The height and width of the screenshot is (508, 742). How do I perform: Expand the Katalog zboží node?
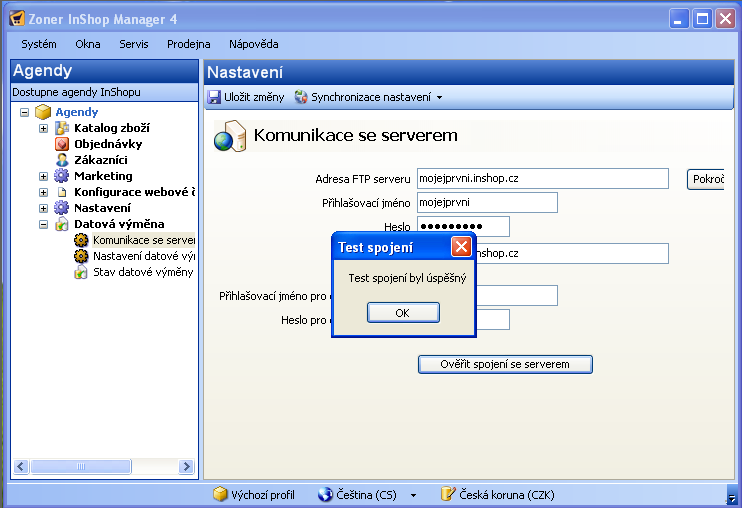[44, 128]
